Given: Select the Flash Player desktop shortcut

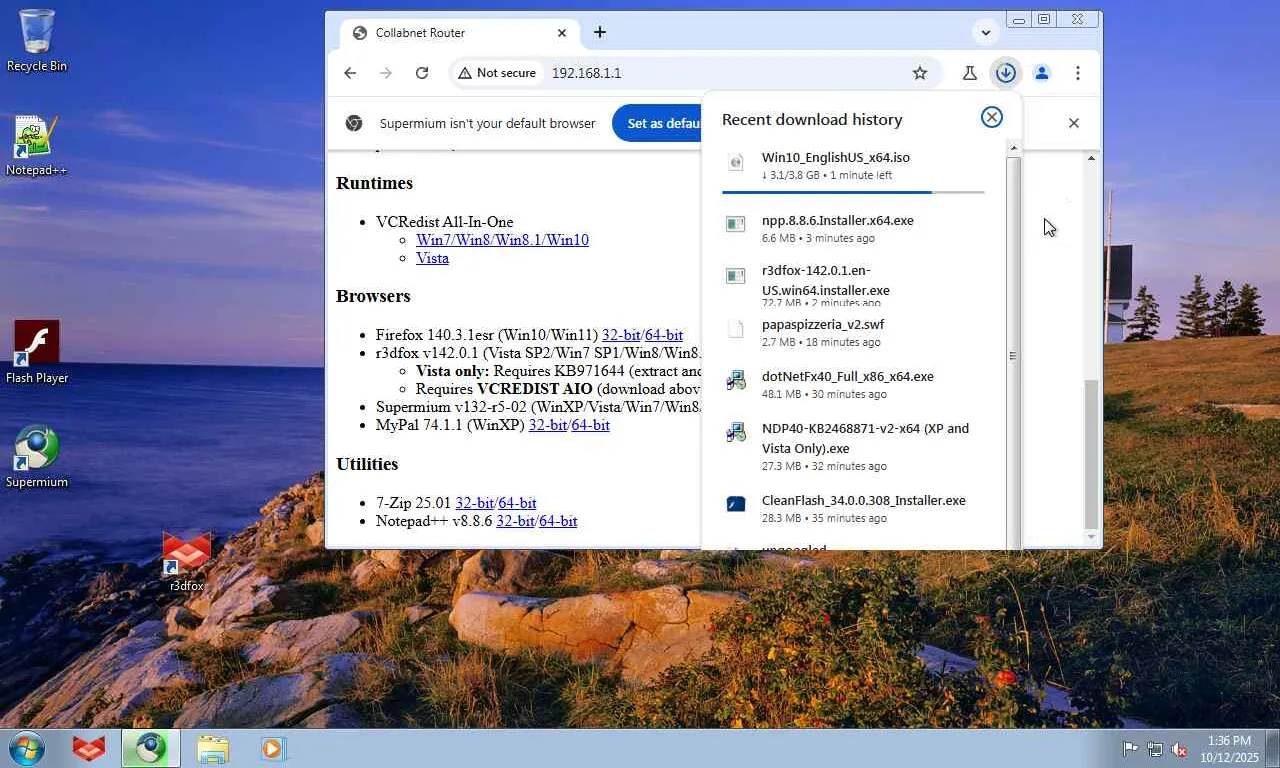Looking at the screenshot, I should pos(37,352).
